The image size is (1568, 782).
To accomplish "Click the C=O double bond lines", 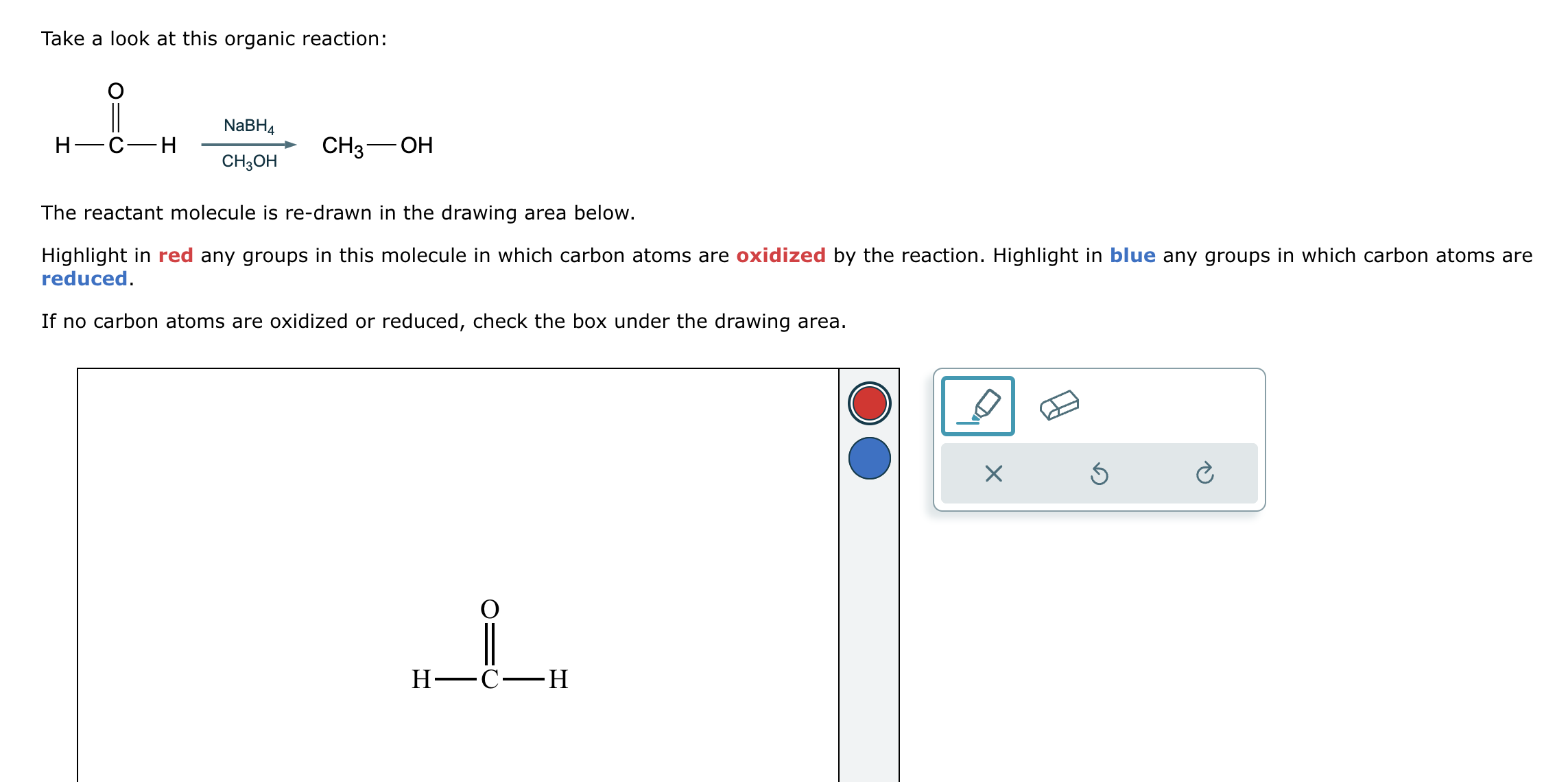I will (x=490, y=643).
